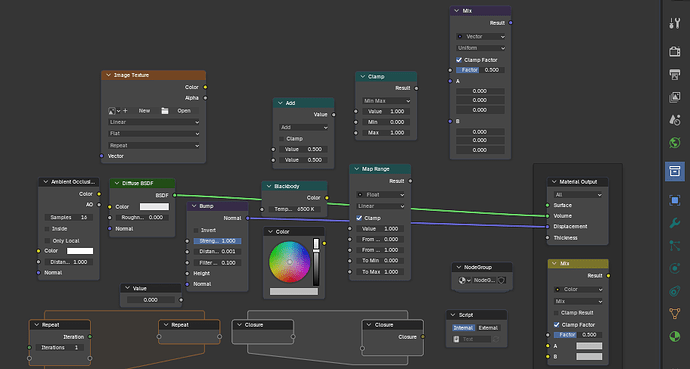Toggle Clamp Factor in the color Mix node

pos(557,325)
